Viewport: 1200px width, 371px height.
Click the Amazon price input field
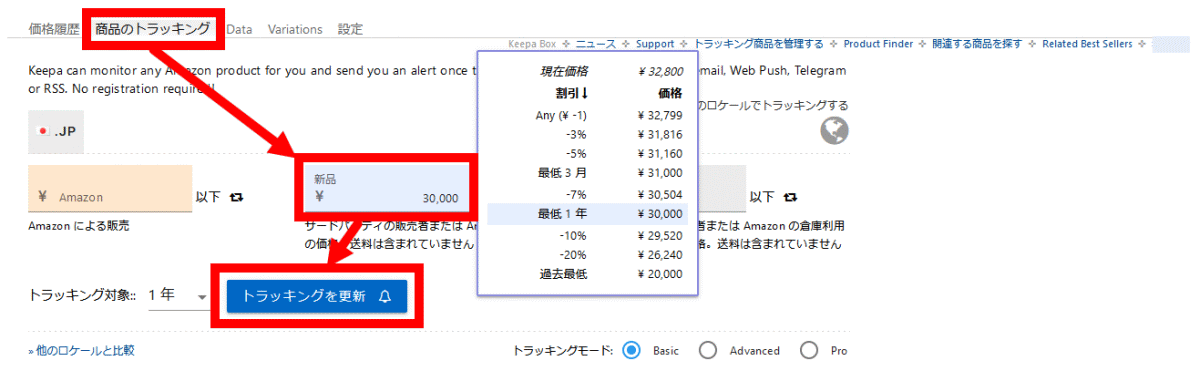coord(110,189)
